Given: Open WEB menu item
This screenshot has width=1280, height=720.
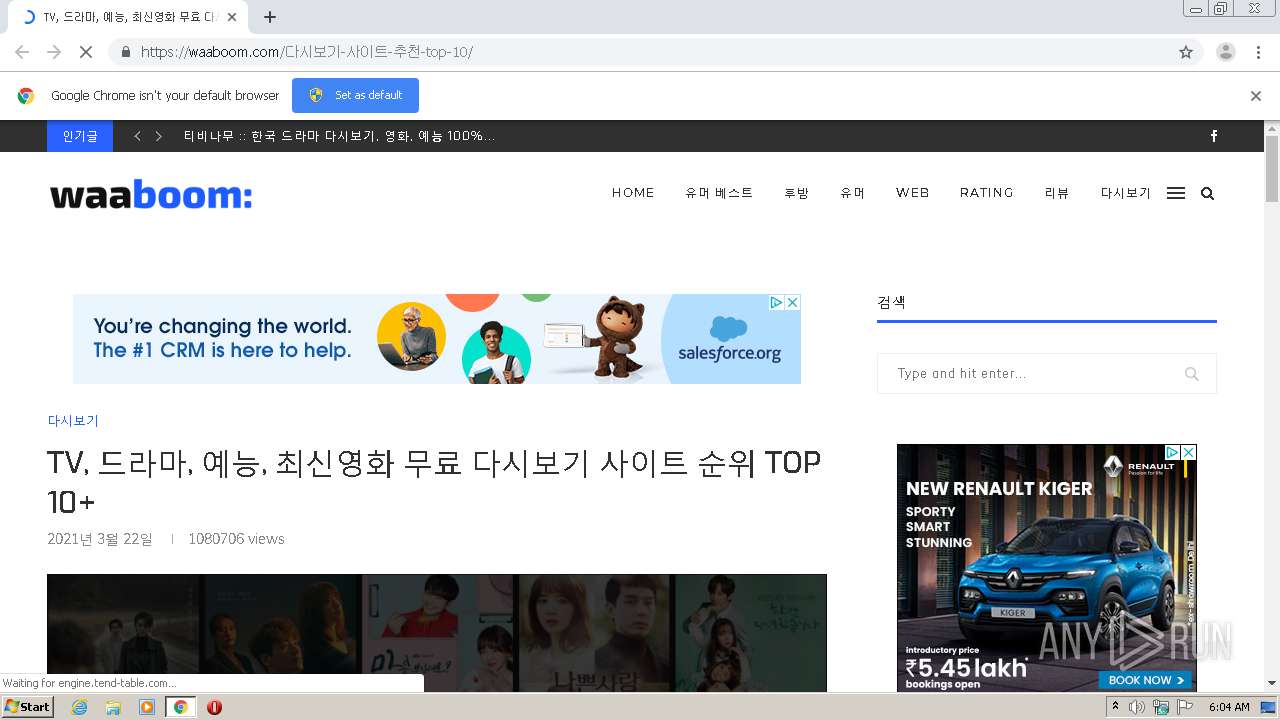Looking at the screenshot, I should click(x=912, y=193).
